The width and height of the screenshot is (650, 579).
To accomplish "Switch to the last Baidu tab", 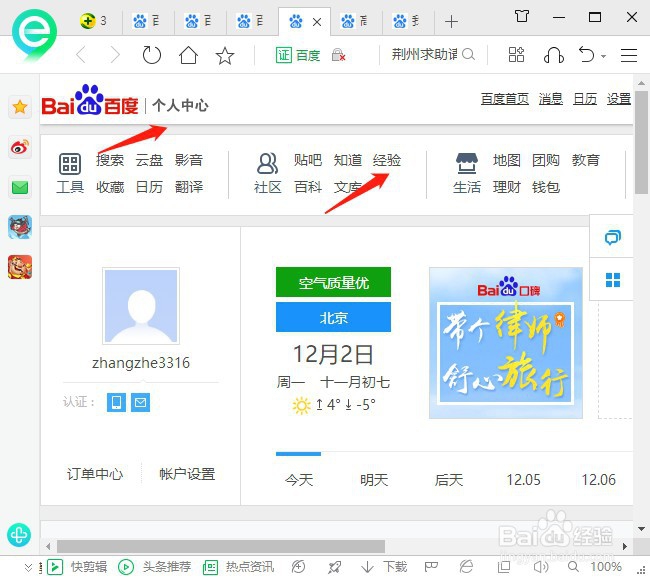I will 408,21.
